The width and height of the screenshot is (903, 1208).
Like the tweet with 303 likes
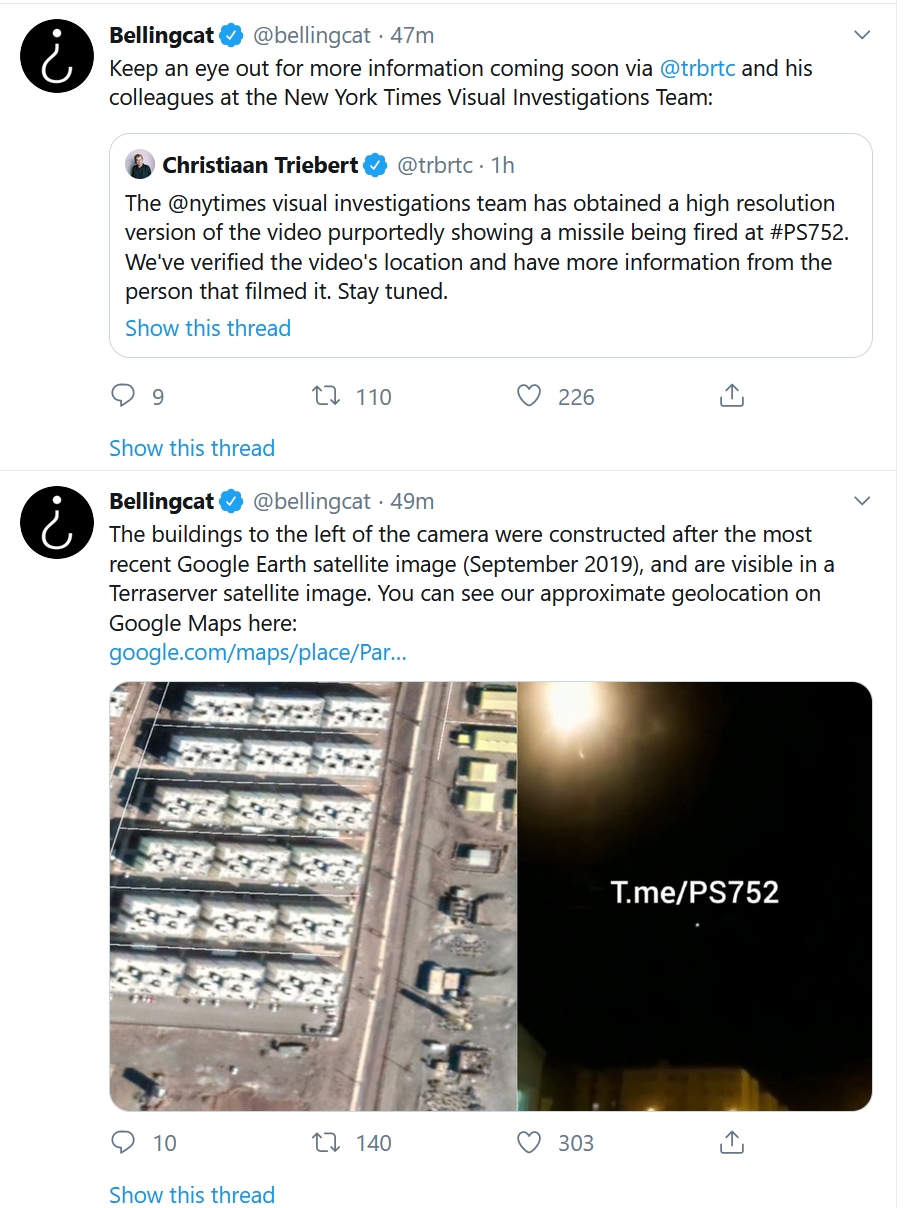(x=529, y=1142)
